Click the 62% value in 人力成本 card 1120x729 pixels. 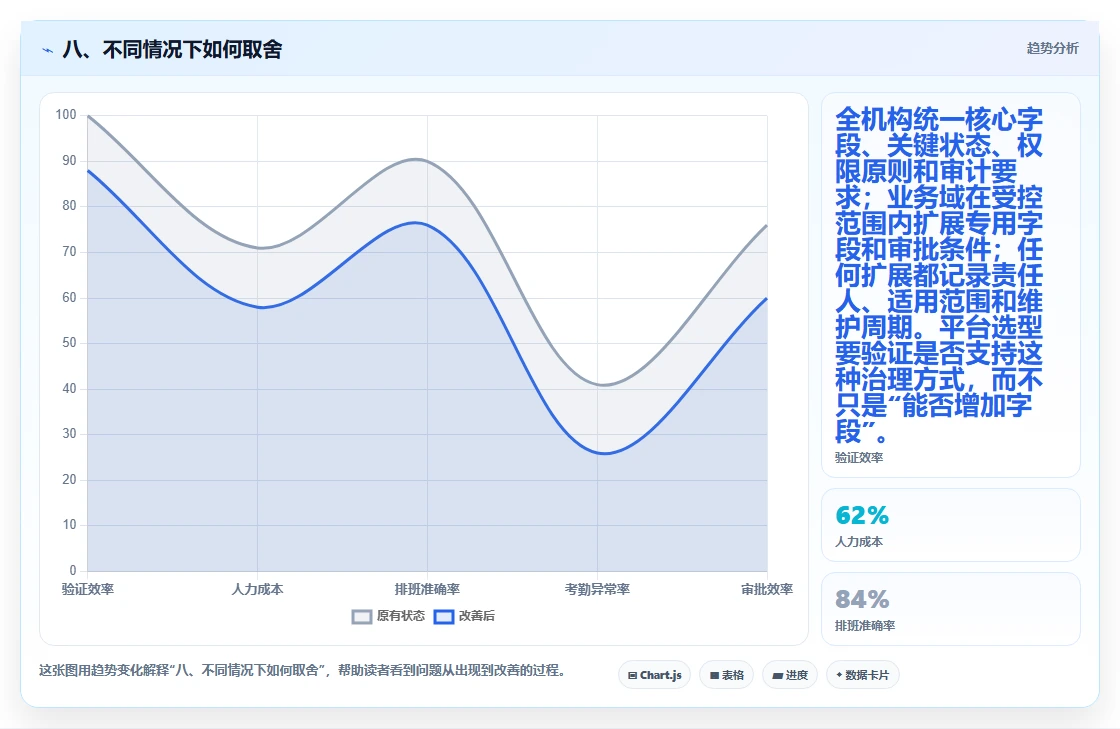pos(862,515)
